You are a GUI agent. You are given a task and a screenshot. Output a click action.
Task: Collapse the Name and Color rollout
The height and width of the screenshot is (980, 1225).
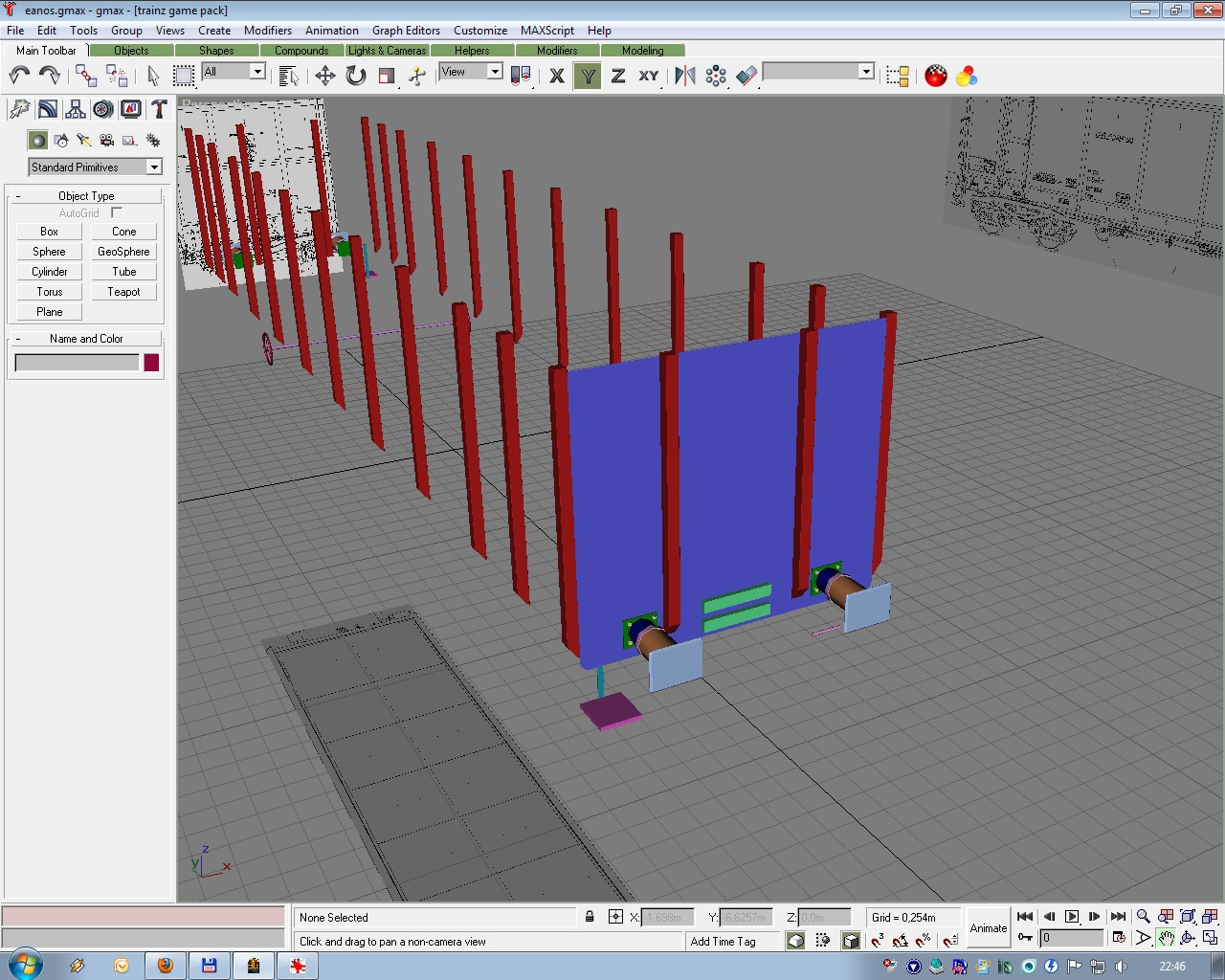[x=86, y=338]
